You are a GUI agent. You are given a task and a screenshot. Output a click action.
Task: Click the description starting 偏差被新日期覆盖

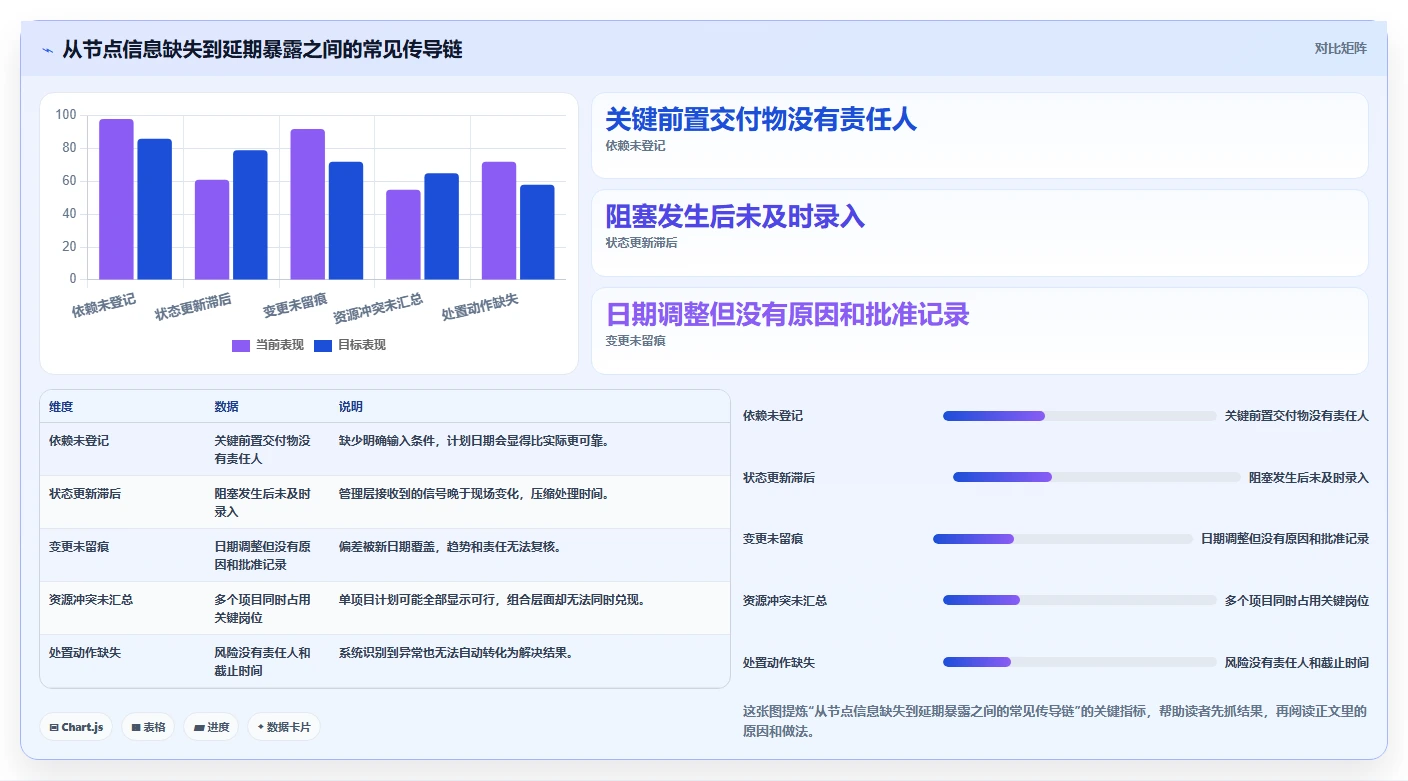450,547
